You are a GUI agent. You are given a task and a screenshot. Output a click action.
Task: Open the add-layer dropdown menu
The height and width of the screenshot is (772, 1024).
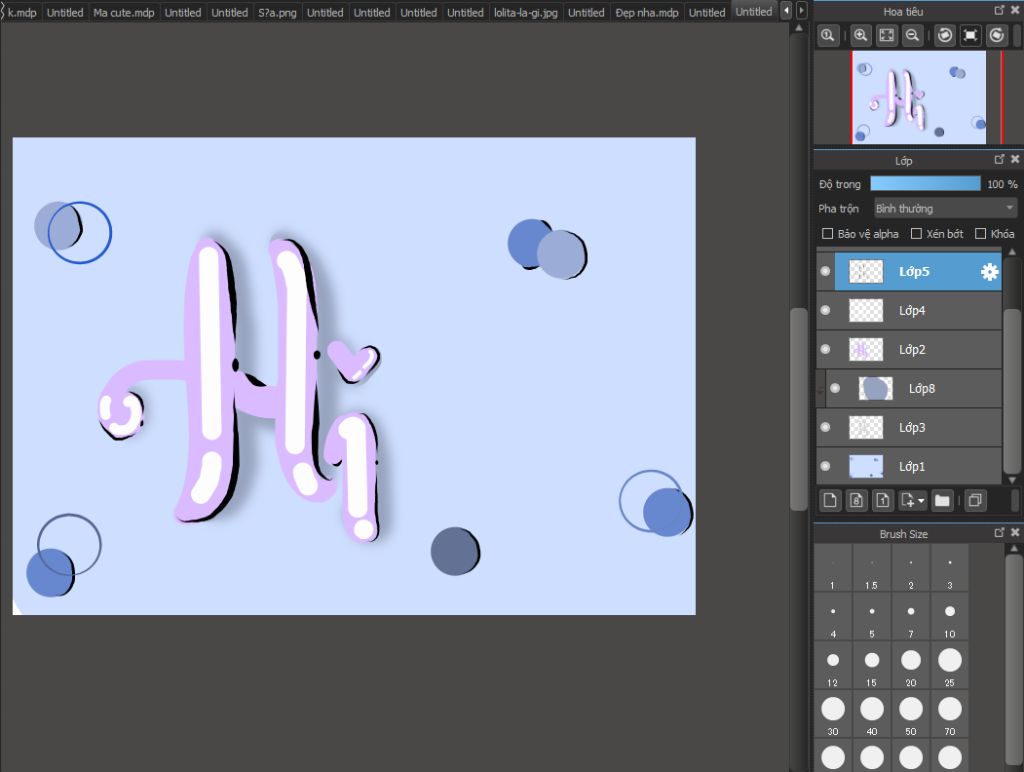click(x=912, y=501)
